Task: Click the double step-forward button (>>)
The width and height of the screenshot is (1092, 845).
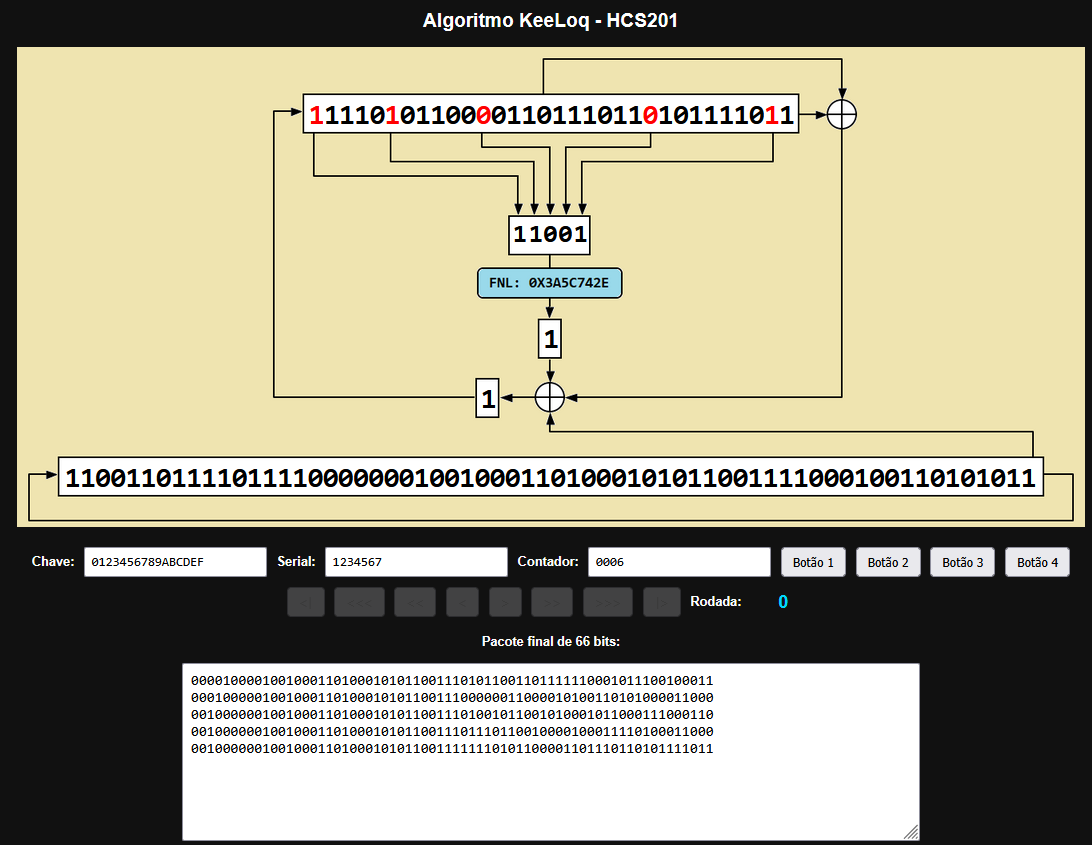Action: (x=552, y=602)
